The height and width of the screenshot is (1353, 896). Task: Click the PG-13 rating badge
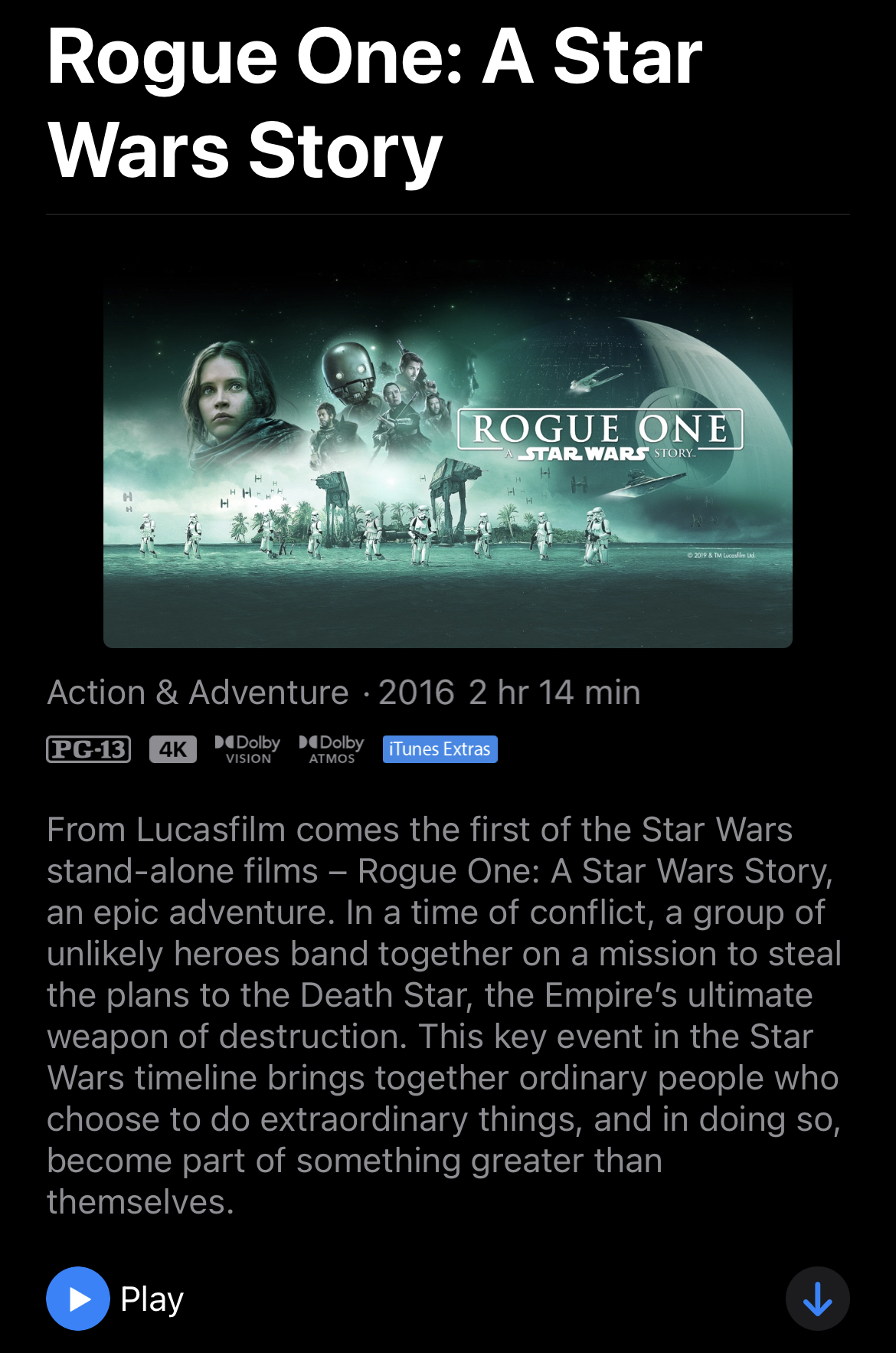click(89, 749)
